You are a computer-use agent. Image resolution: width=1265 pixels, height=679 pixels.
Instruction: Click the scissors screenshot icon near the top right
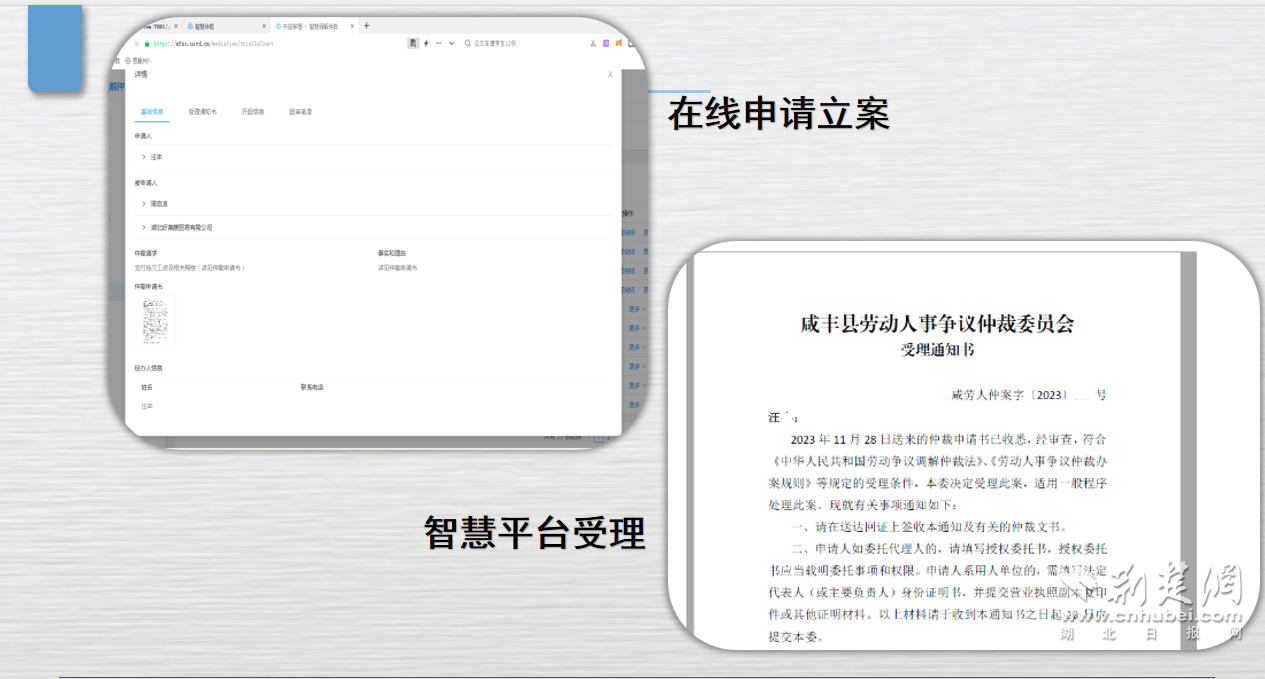(x=591, y=43)
